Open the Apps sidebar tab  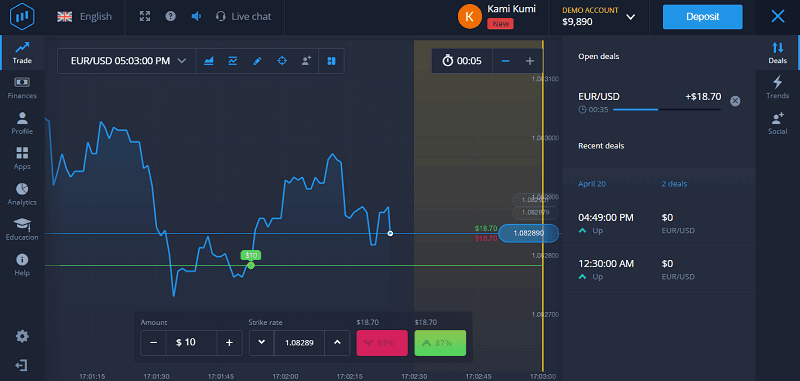coord(22,159)
